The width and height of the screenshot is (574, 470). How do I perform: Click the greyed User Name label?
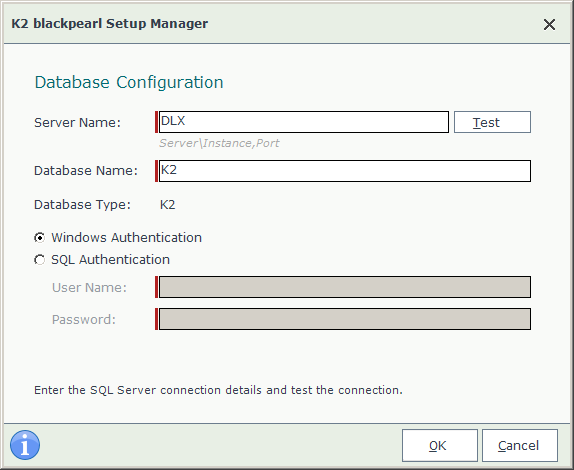89,288
